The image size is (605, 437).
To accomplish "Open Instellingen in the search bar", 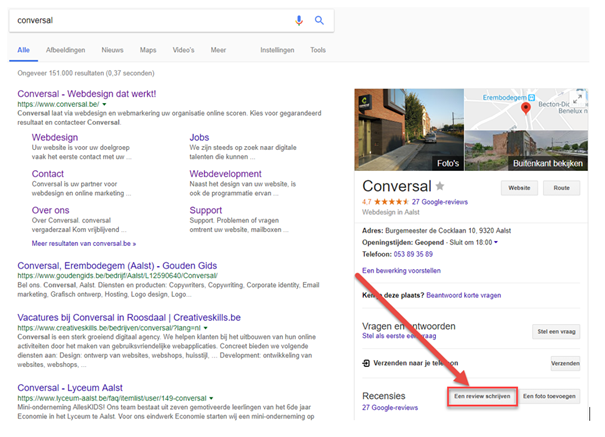I will pos(277,50).
